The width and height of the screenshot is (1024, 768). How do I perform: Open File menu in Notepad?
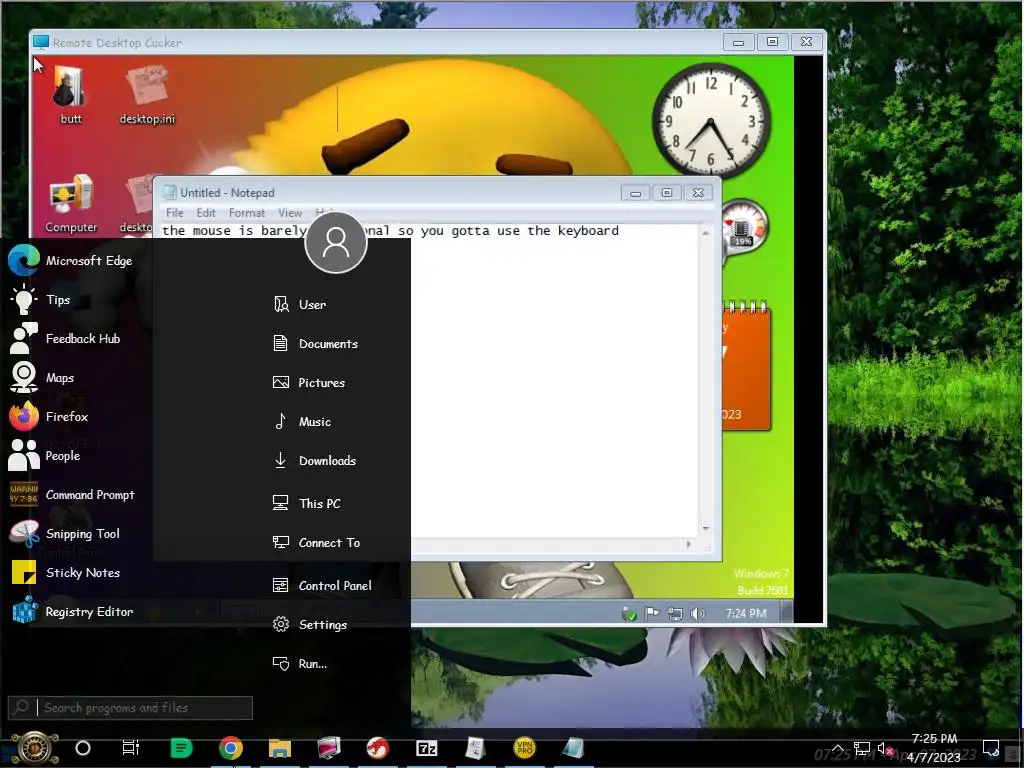(174, 213)
